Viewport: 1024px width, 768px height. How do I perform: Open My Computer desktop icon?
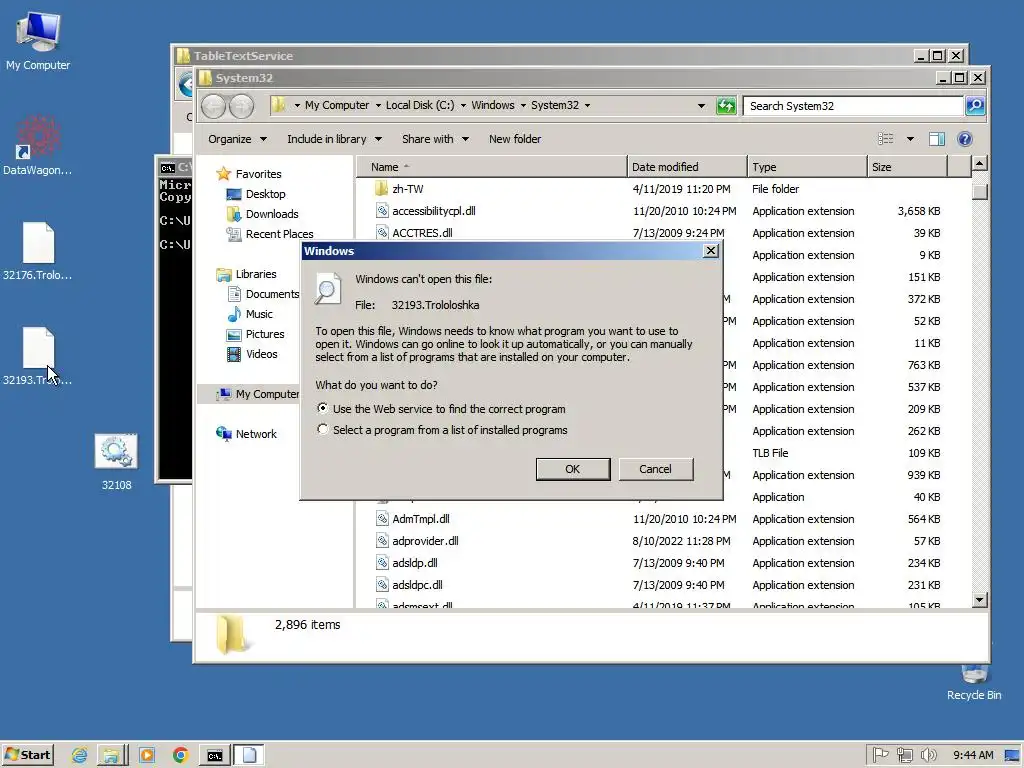click(x=38, y=41)
